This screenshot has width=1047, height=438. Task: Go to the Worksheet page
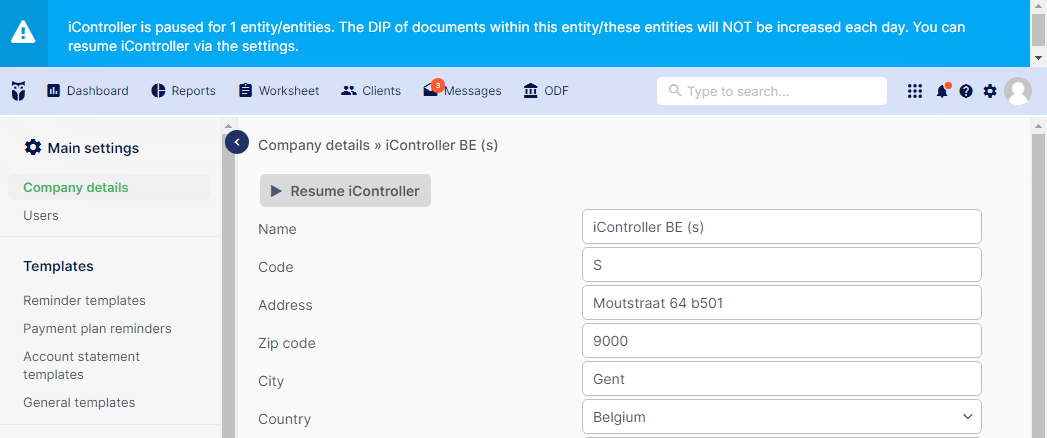(279, 91)
